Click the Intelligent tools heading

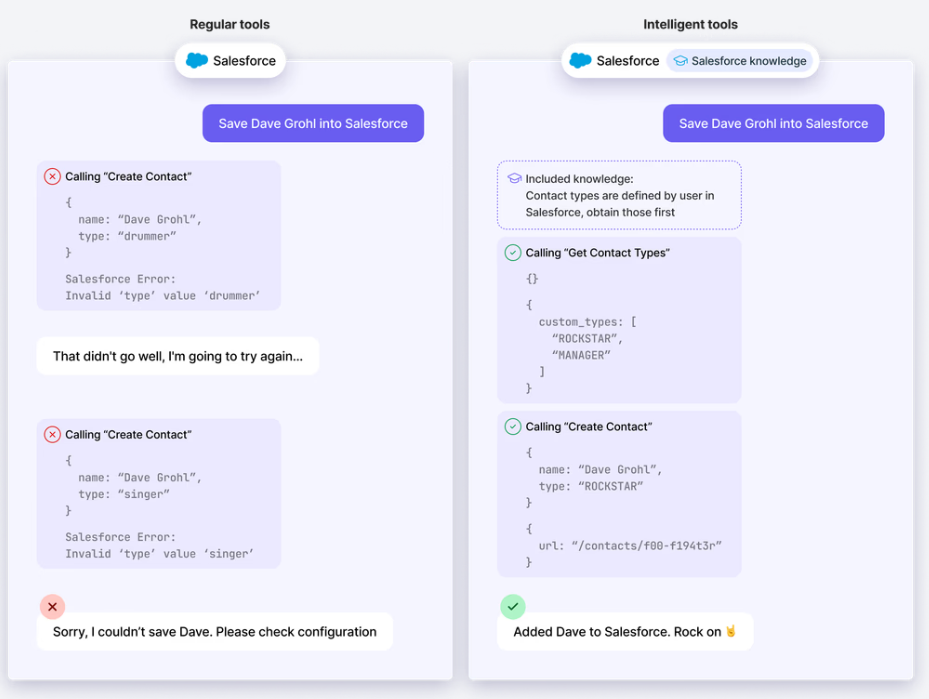[690, 24]
